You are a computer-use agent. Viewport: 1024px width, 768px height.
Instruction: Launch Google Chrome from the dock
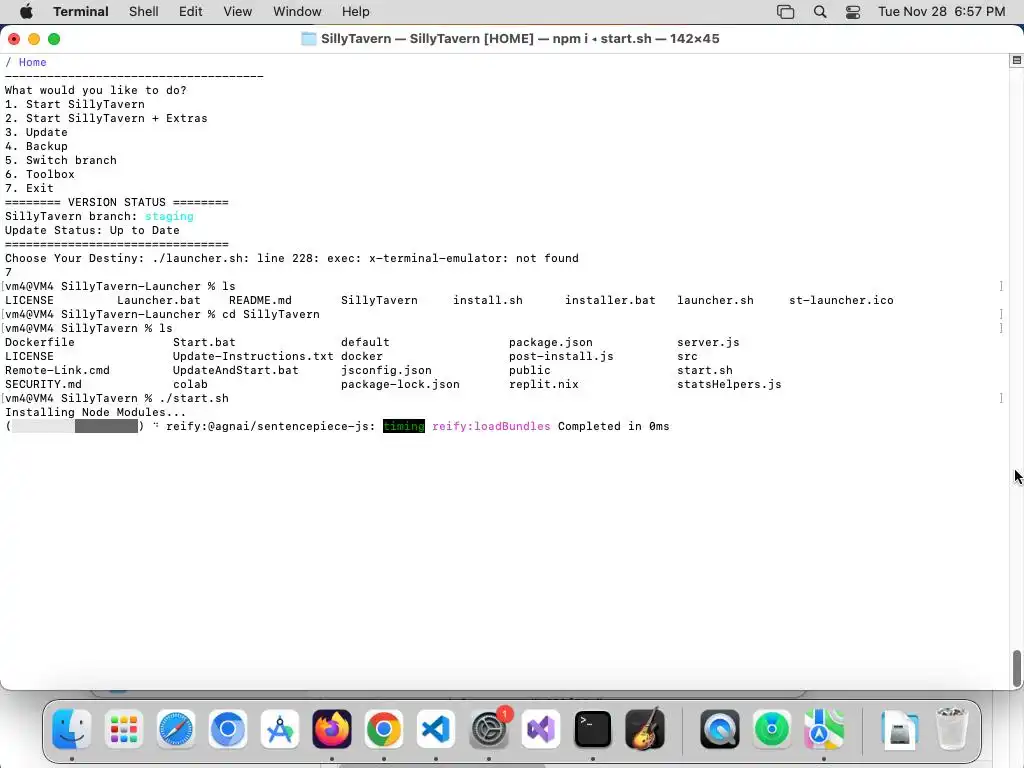pyautogui.click(x=384, y=729)
